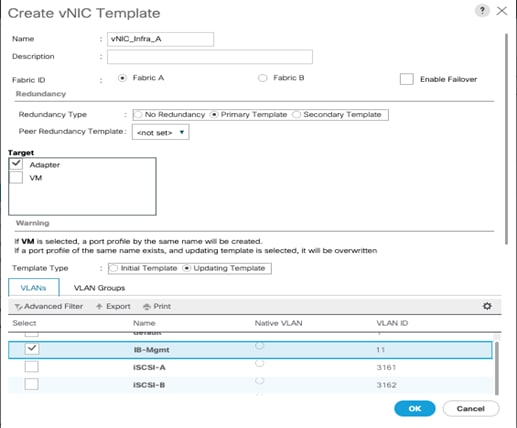This screenshot has width=517, height=428.
Task: Select Updating Template type
Action: point(187,268)
